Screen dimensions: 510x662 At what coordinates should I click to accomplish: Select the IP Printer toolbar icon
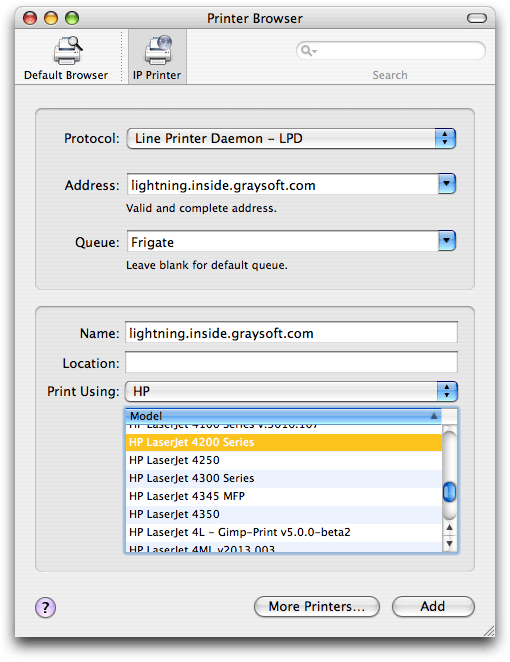pos(157,58)
